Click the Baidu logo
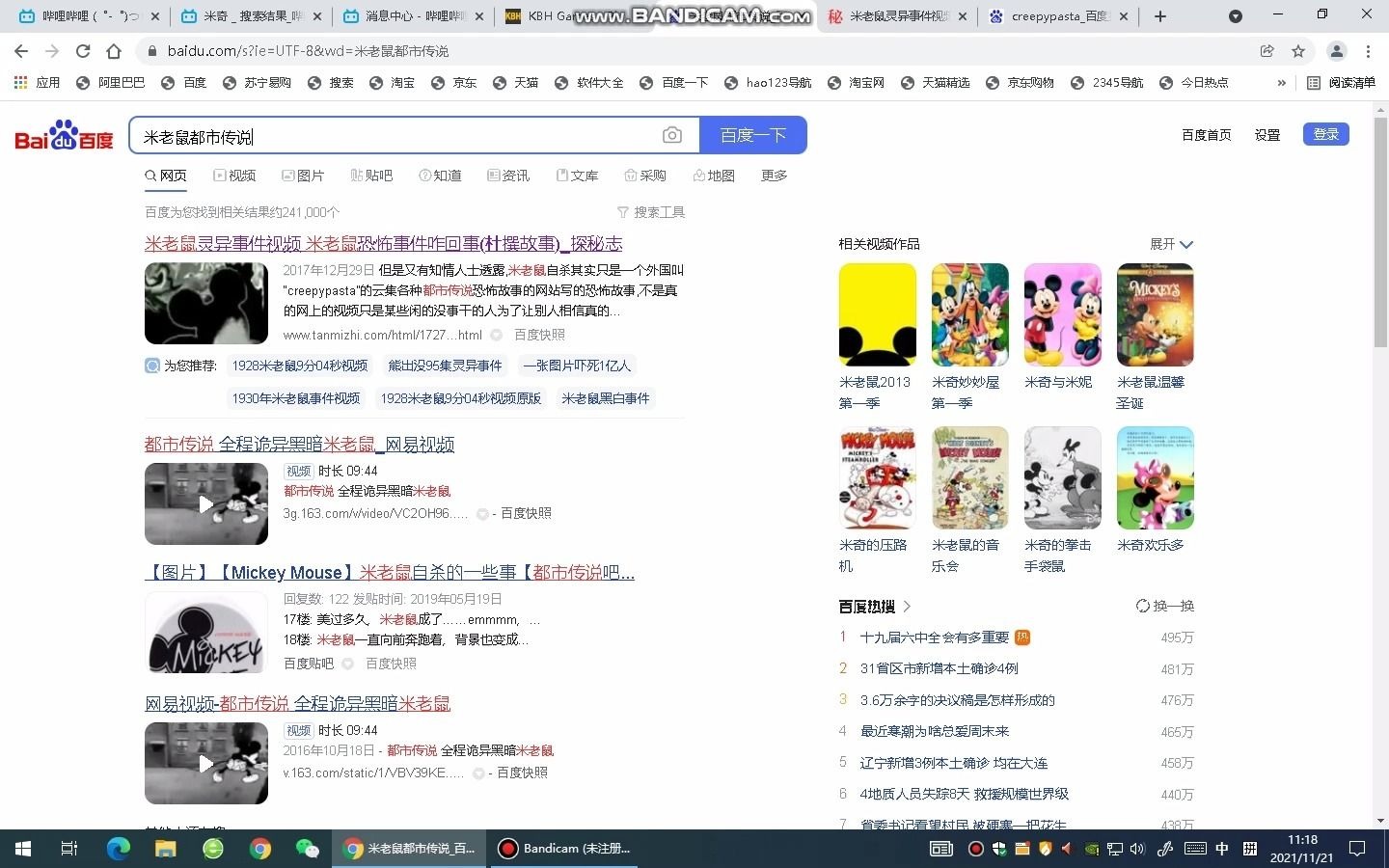 click(64, 136)
